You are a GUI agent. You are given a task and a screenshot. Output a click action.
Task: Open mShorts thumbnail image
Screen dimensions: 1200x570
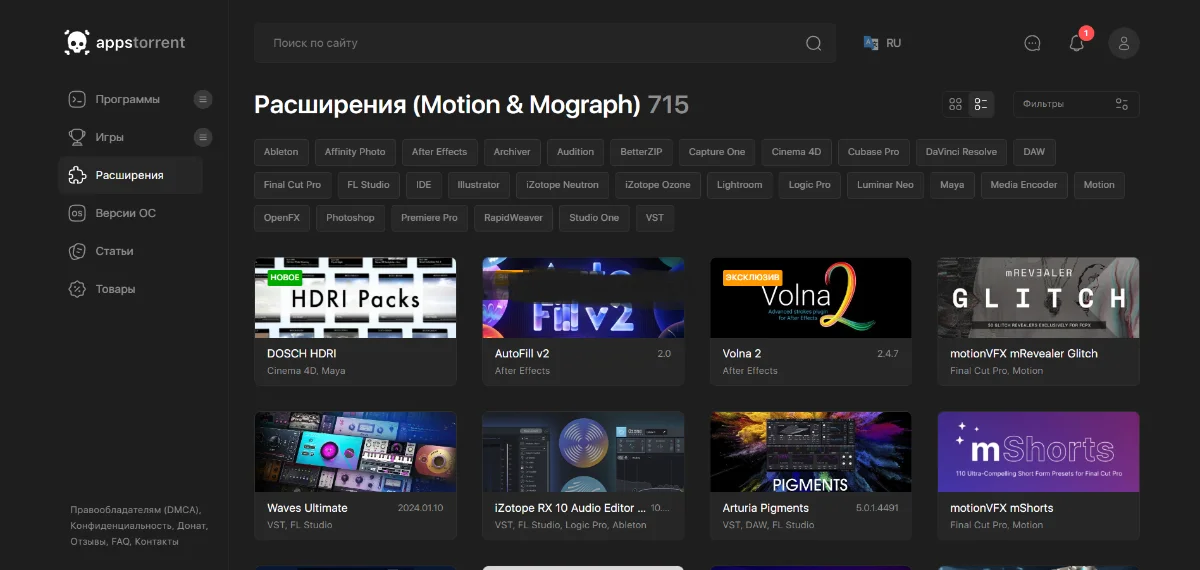(x=1038, y=452)
